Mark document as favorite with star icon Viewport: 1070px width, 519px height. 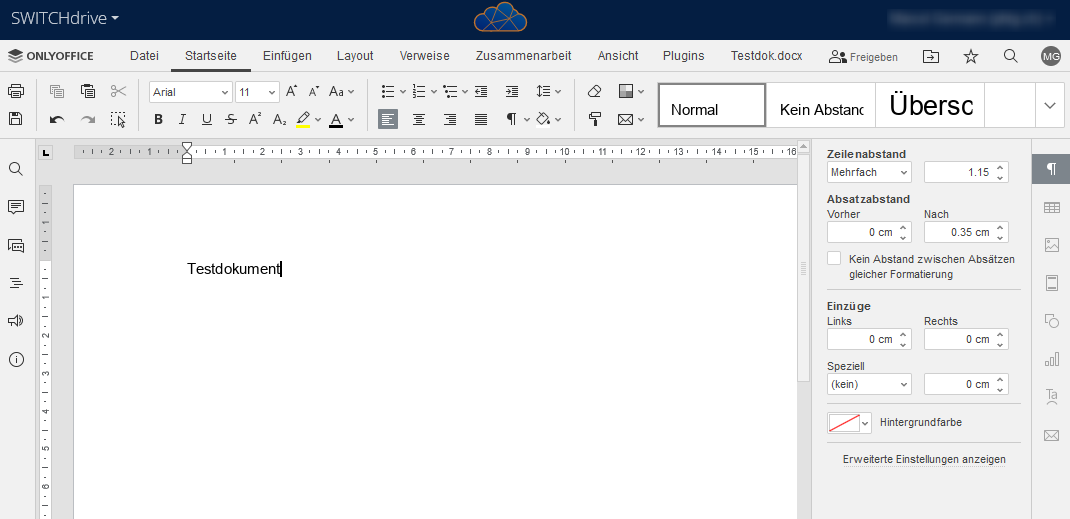971,57
